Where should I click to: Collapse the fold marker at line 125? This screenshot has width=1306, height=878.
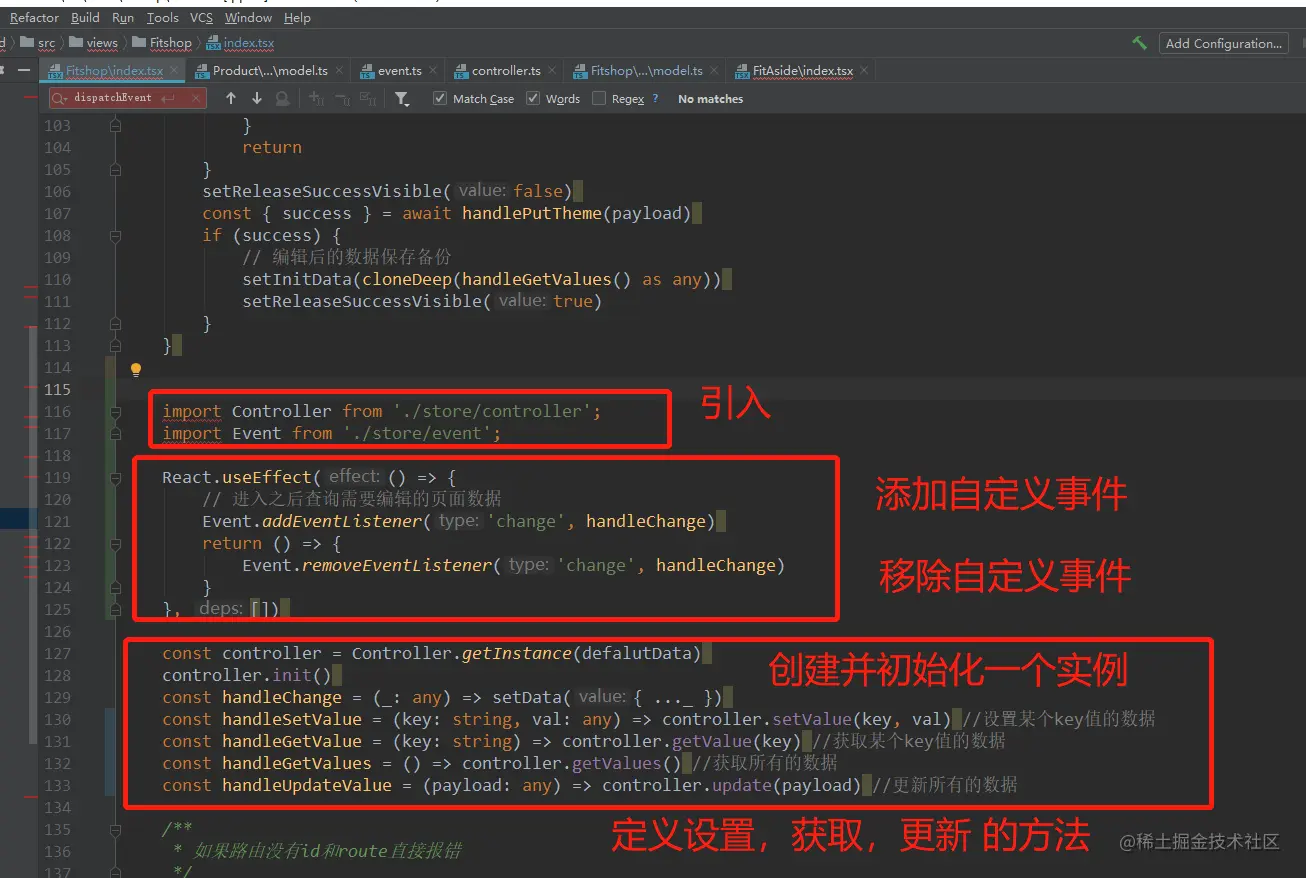pos(115,609)
